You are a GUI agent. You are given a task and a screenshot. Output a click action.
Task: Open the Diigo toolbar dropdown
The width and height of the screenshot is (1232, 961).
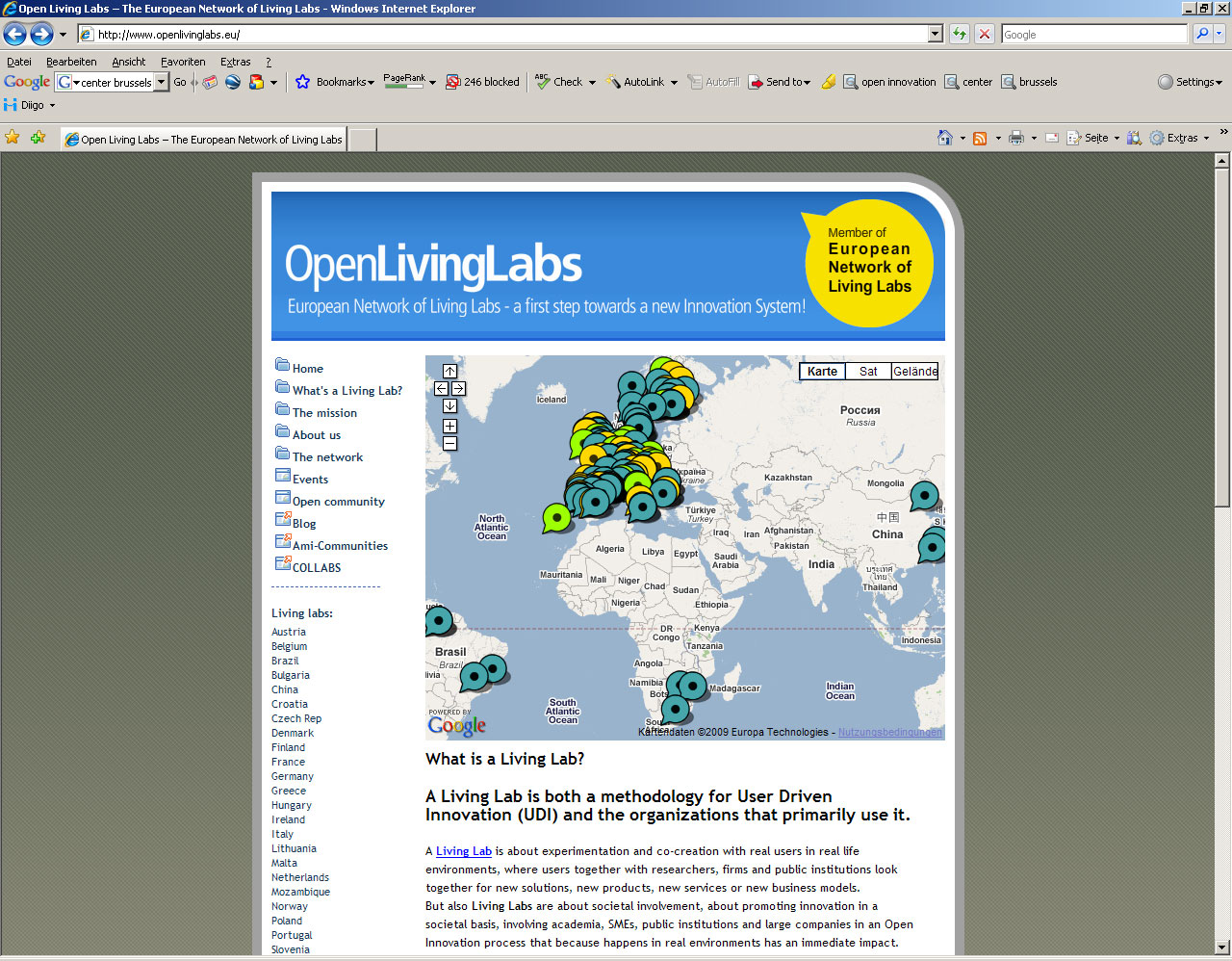(x=52, y=105)
